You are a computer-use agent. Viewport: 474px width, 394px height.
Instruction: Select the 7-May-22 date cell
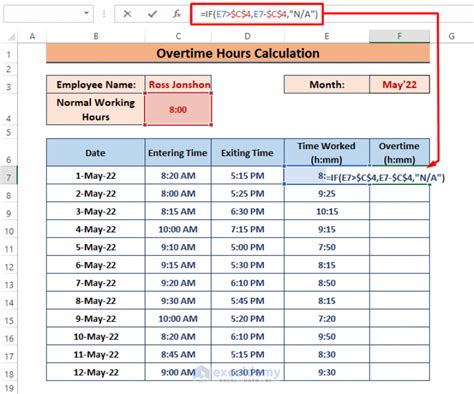96,283
